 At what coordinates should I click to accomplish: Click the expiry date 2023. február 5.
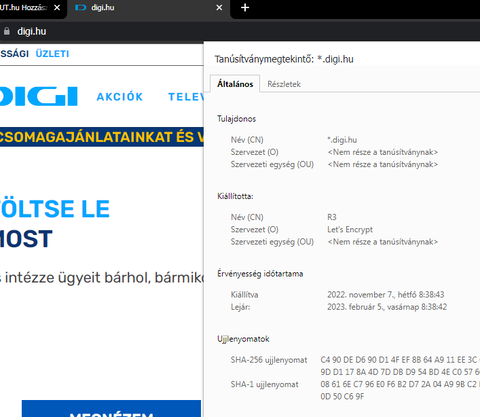tap(387, 307)
